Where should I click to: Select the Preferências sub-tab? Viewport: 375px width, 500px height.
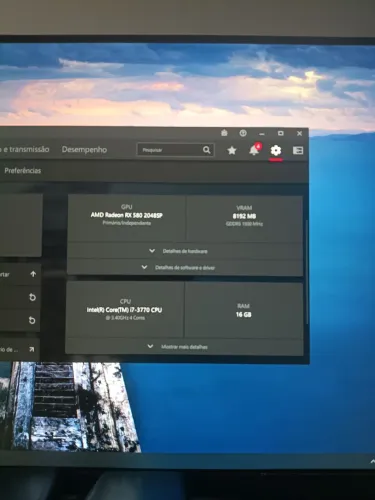click(23, 171)
